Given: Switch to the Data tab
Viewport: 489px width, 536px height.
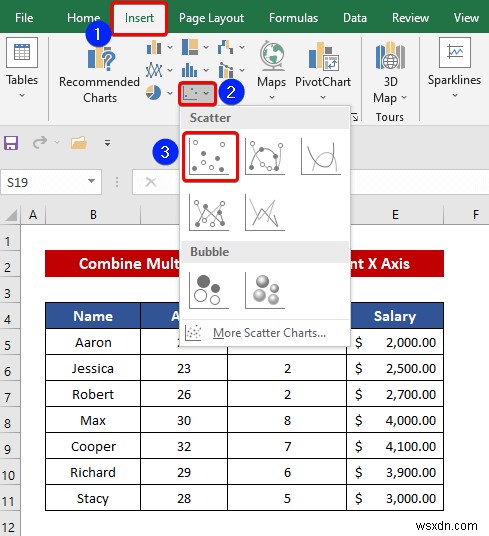Looking at the screenshot, I should (355, 18).
